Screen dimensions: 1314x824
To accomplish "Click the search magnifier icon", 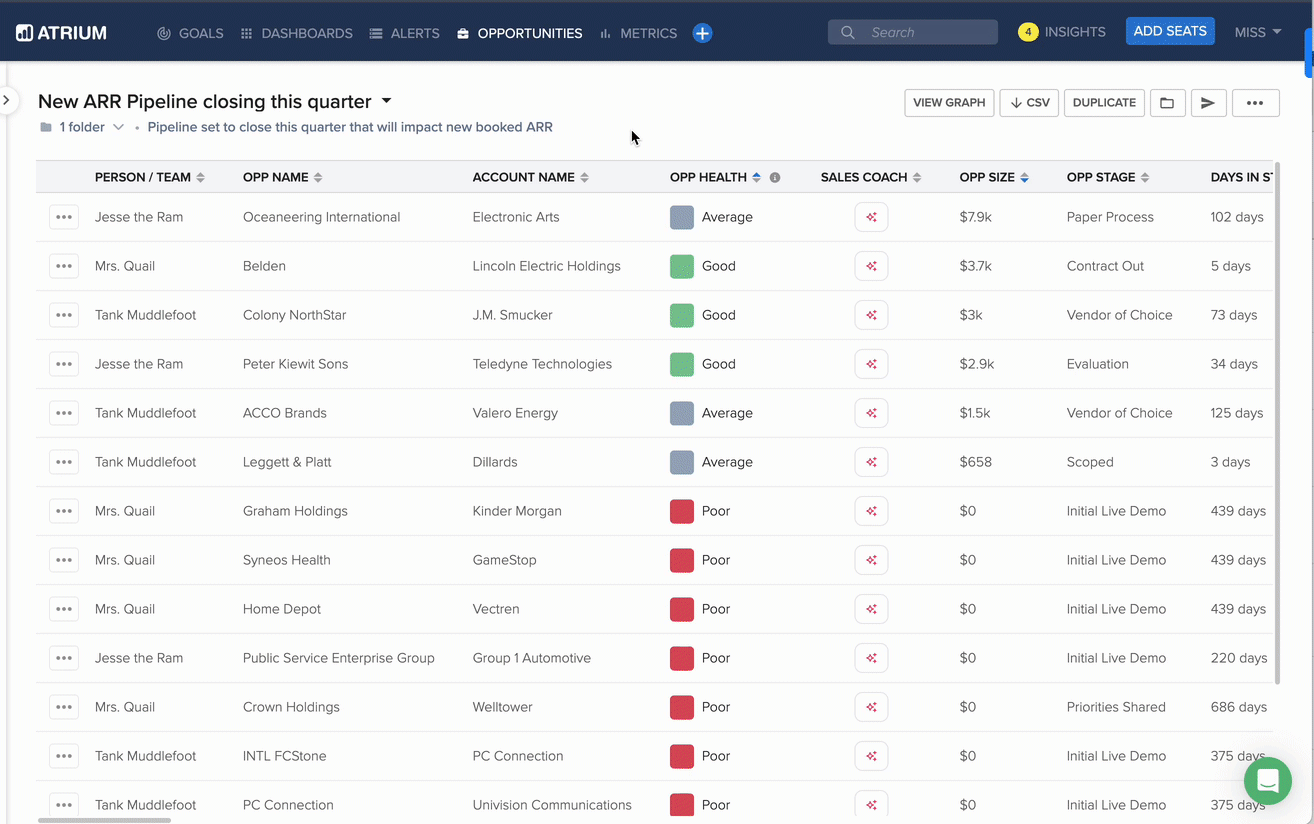I will 847,32.
